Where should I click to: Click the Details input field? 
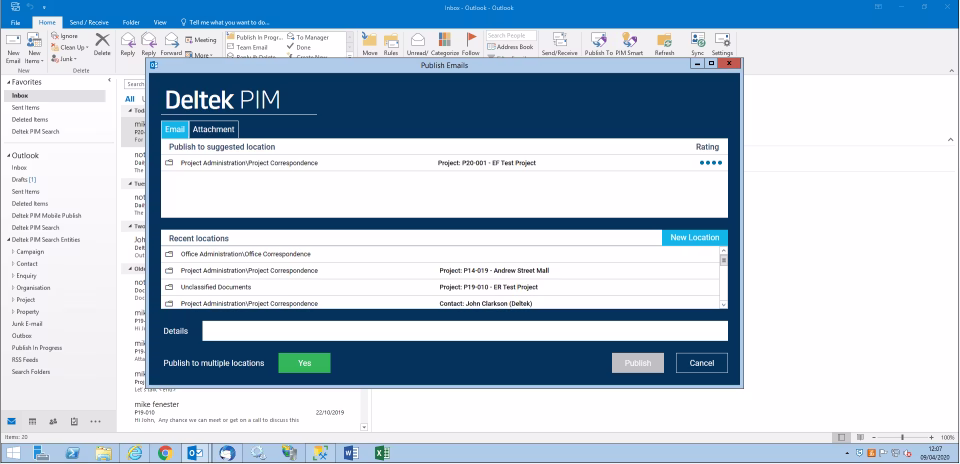tap(465, 331)
